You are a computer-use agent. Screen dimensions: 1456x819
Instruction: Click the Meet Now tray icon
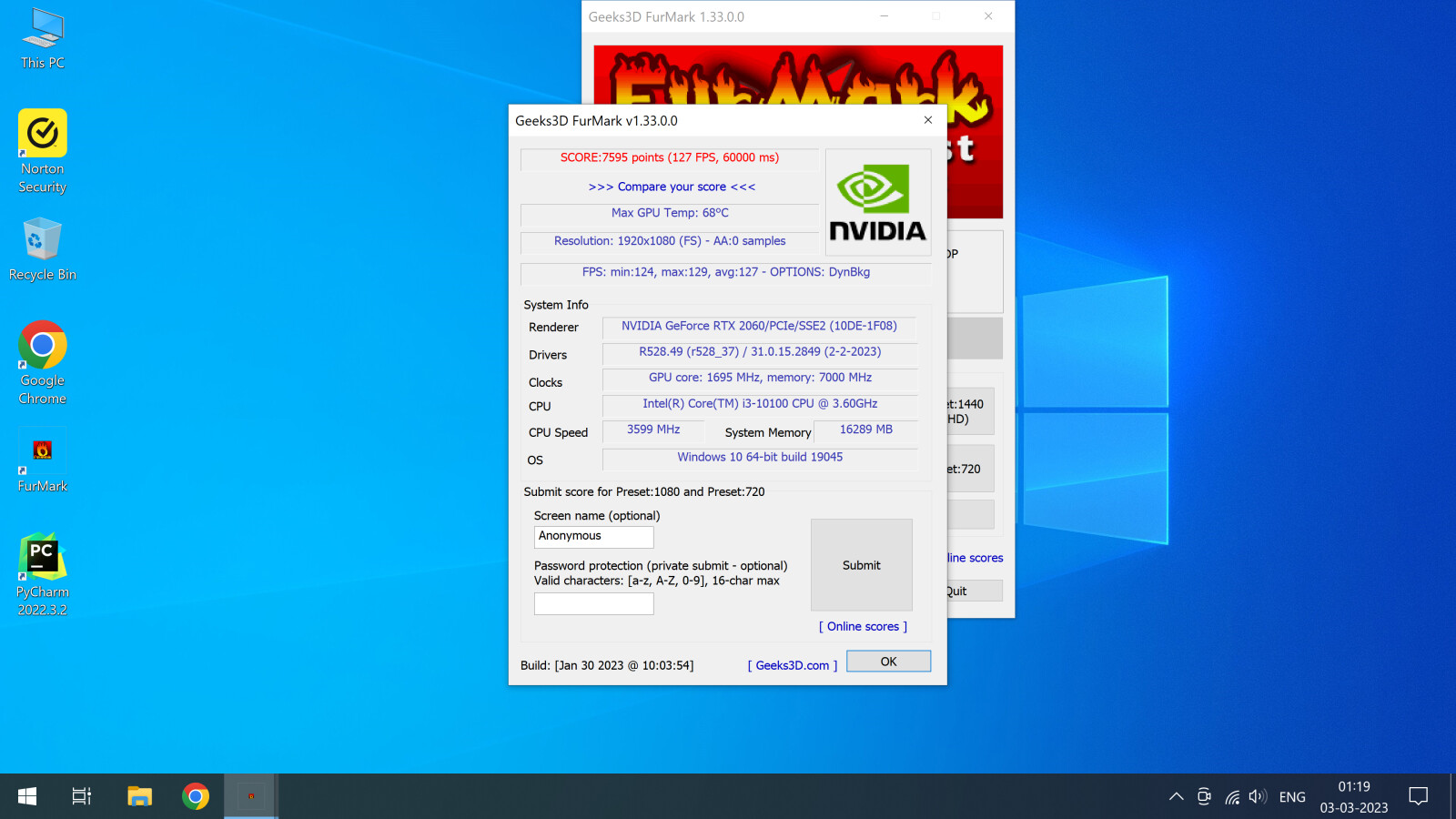pos(1204,796)
